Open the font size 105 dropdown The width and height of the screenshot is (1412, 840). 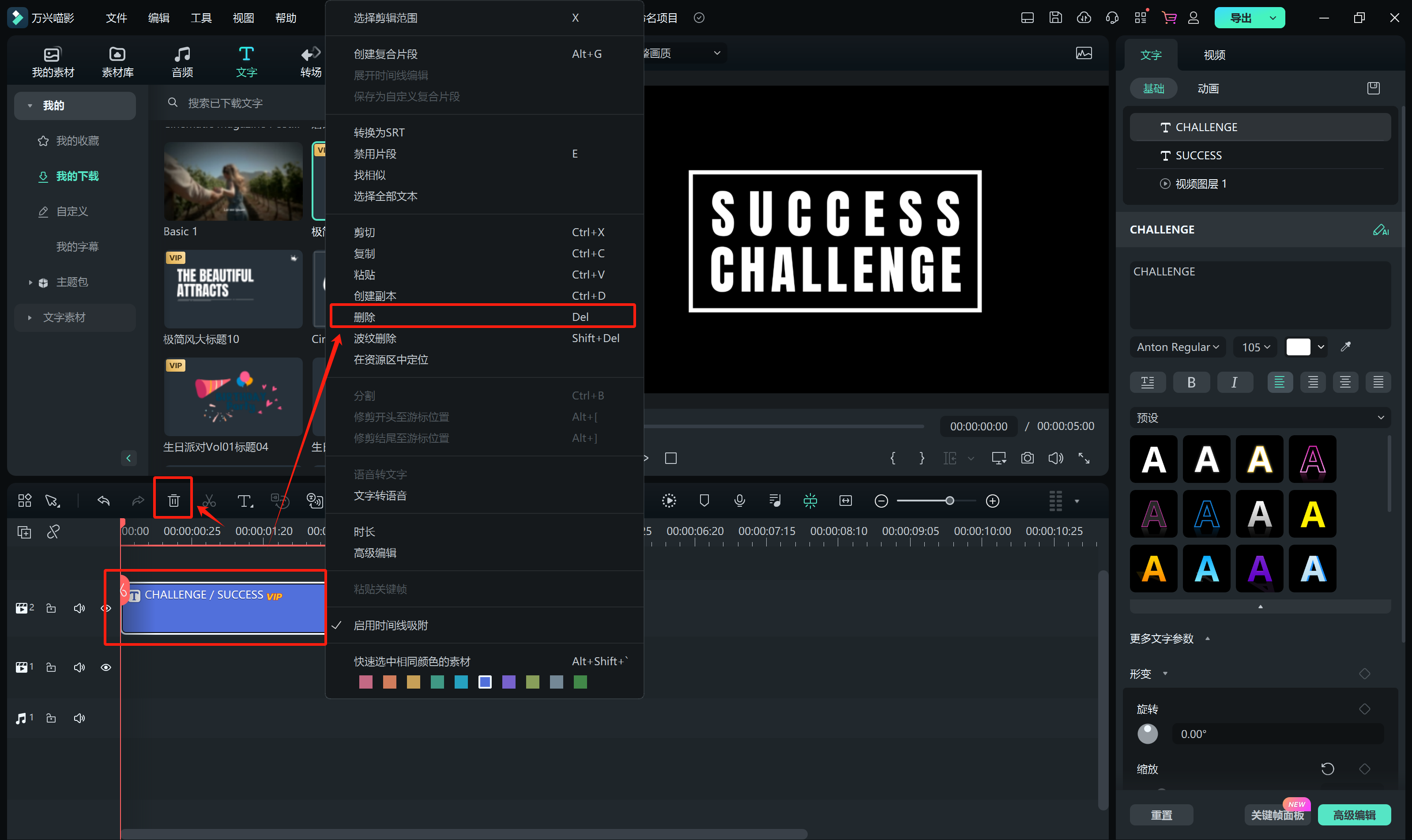pyautogui.click(x=1255, y=347)
